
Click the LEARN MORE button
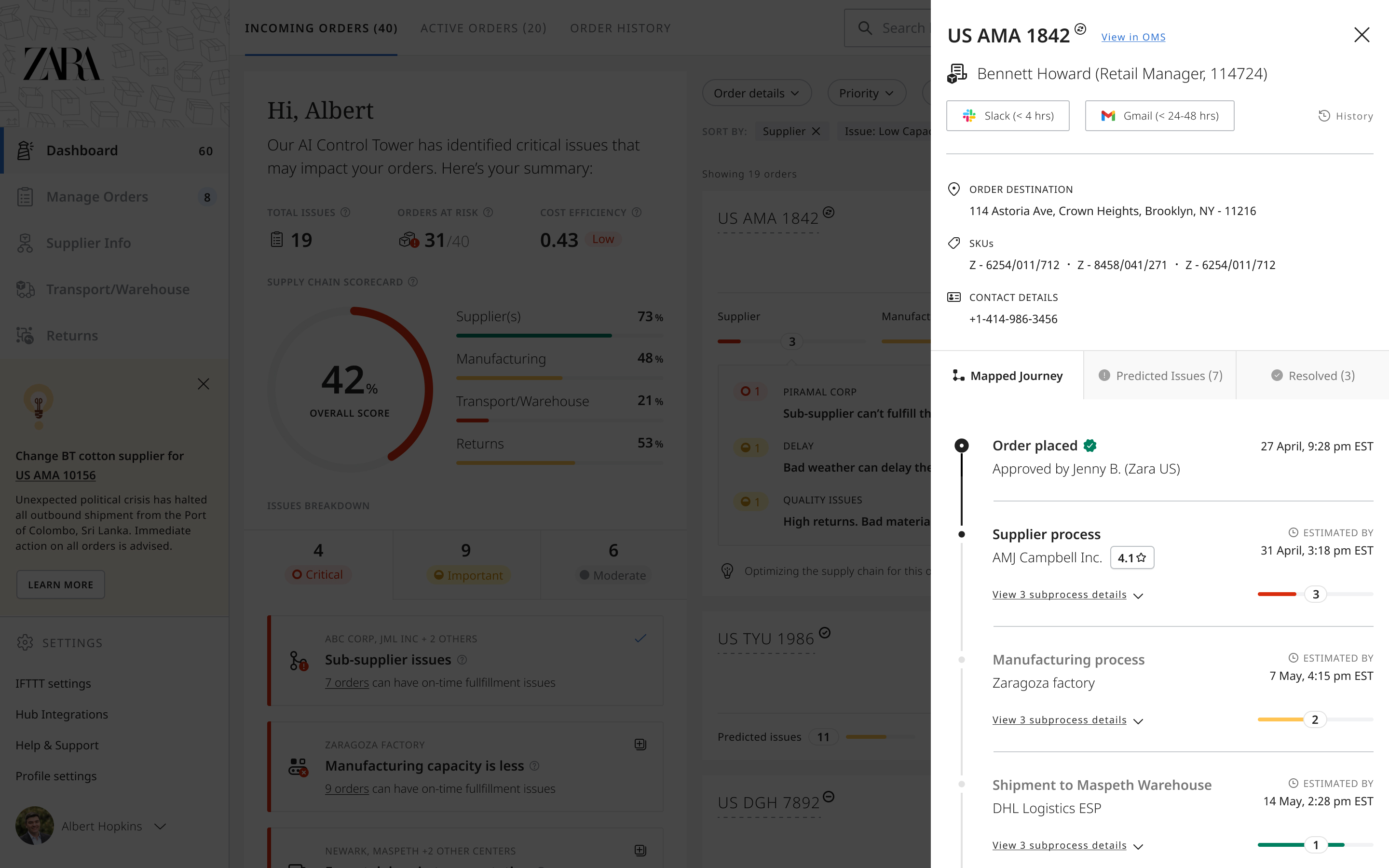(61, 584)
